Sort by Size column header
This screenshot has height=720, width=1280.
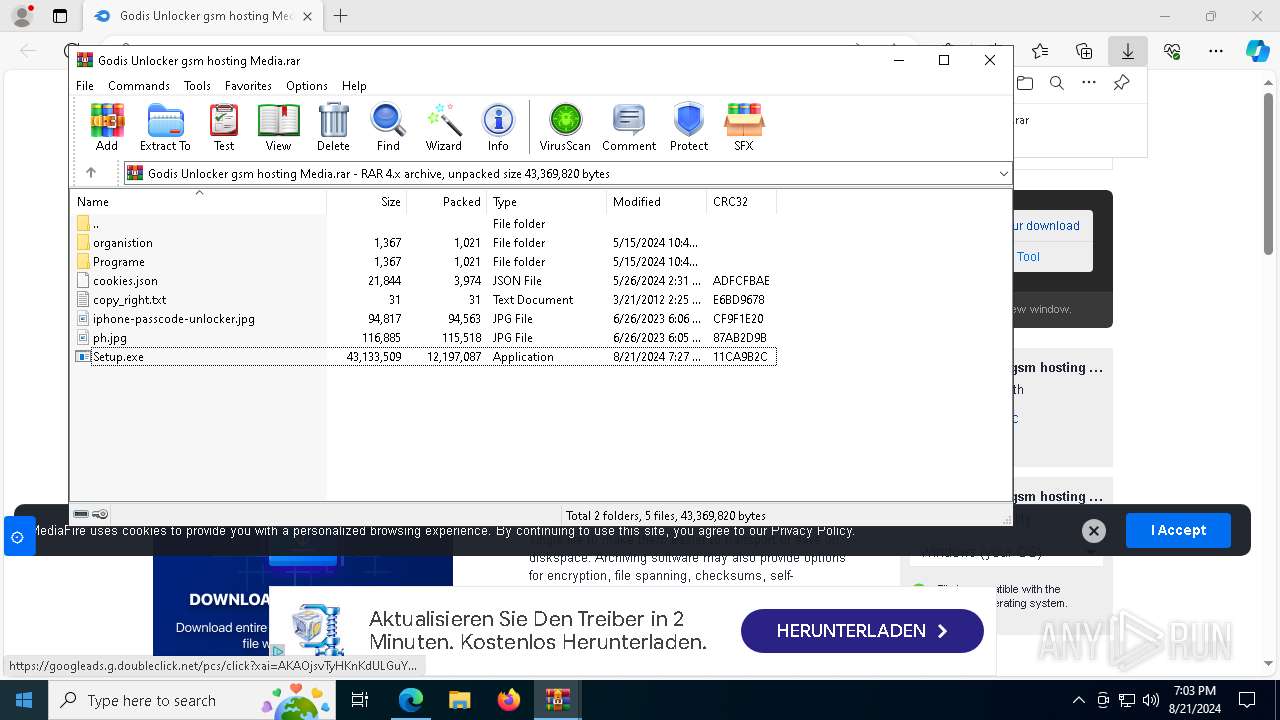click(x=367, y=202)
